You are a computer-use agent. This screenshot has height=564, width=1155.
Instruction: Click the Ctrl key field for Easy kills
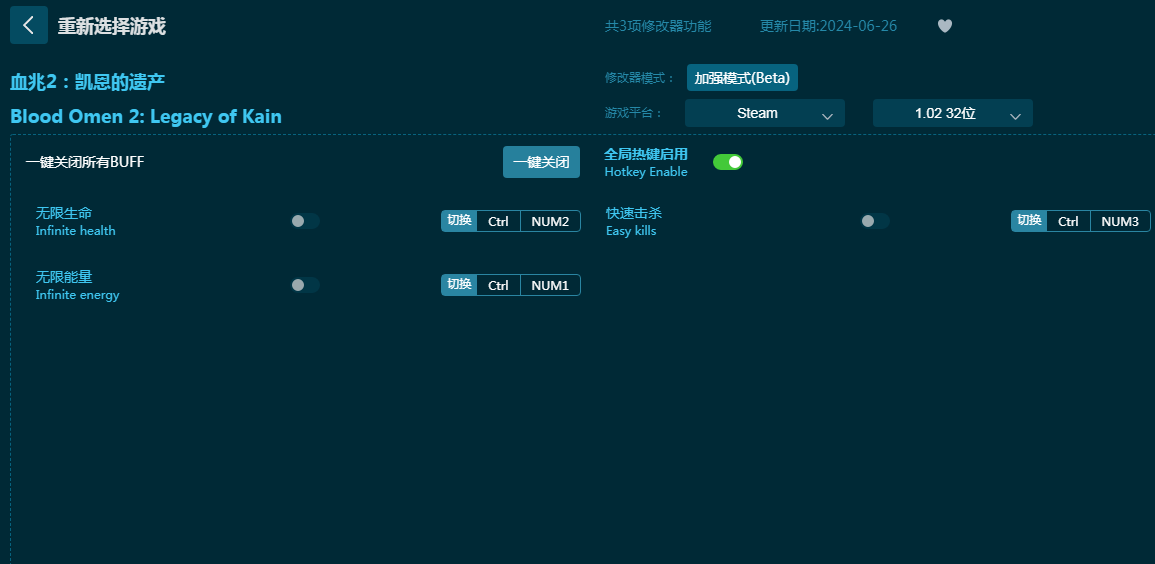click(x=1069, y=221)
